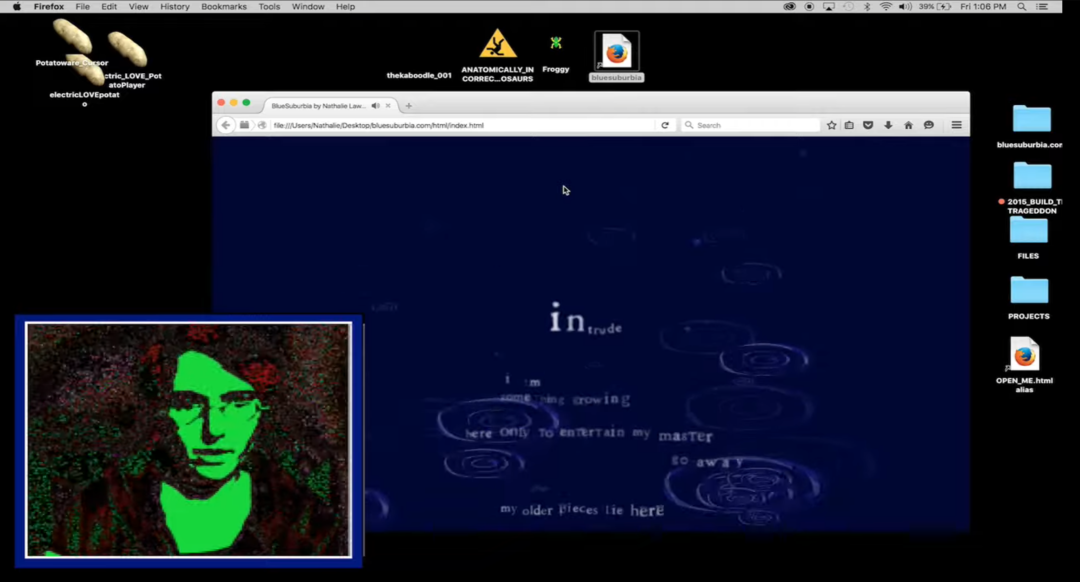
Task: Go to Home using the house icon
Action: coord(908,125)
